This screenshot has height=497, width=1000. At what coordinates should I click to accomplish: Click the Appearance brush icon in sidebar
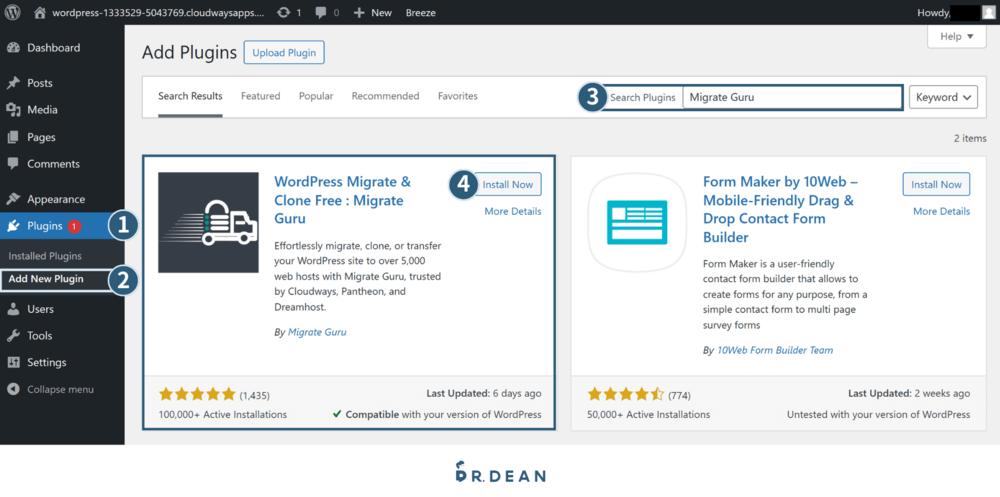coord(13,199)
